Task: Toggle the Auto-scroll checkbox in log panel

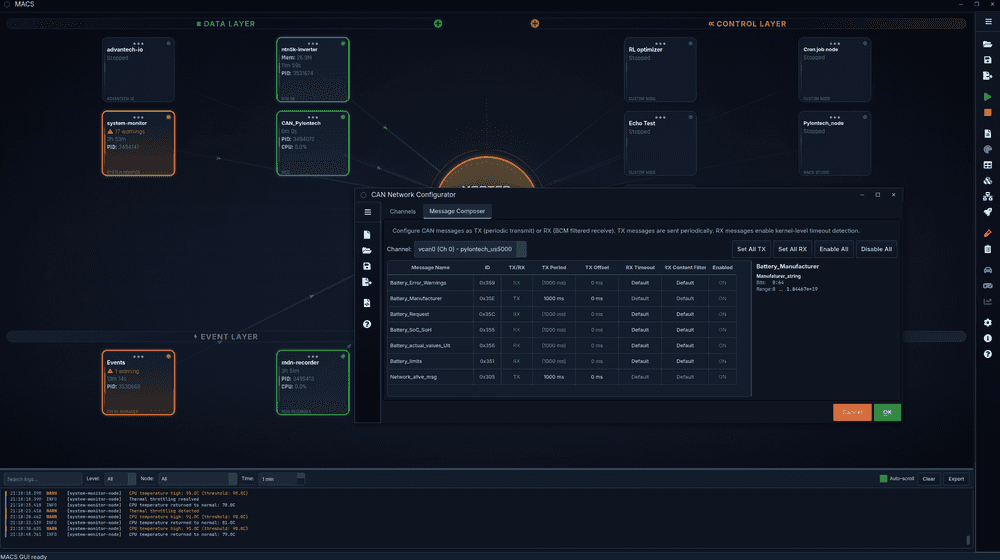Action: (883, 478)
